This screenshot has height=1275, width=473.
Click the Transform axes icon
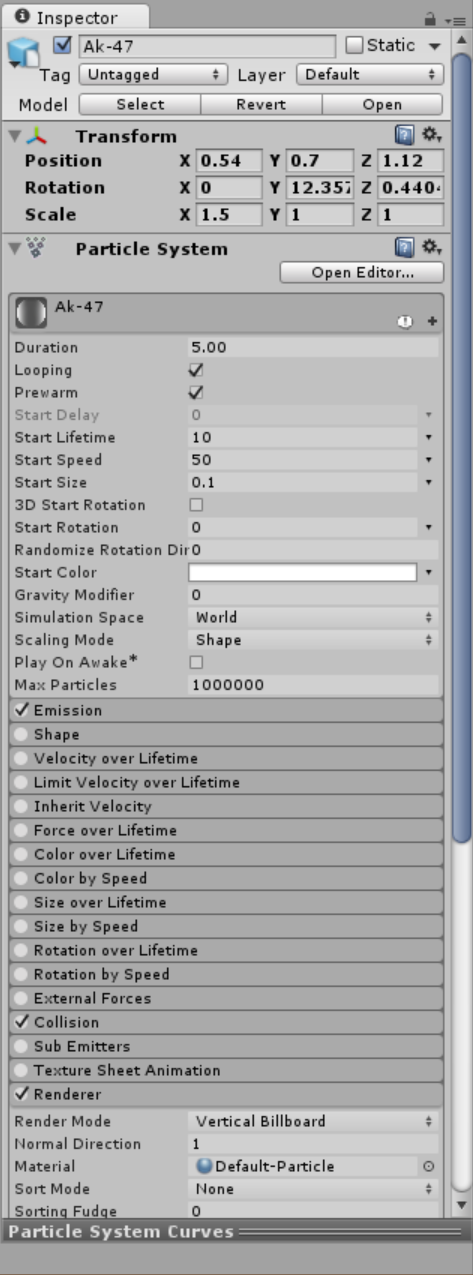(37, 136)
